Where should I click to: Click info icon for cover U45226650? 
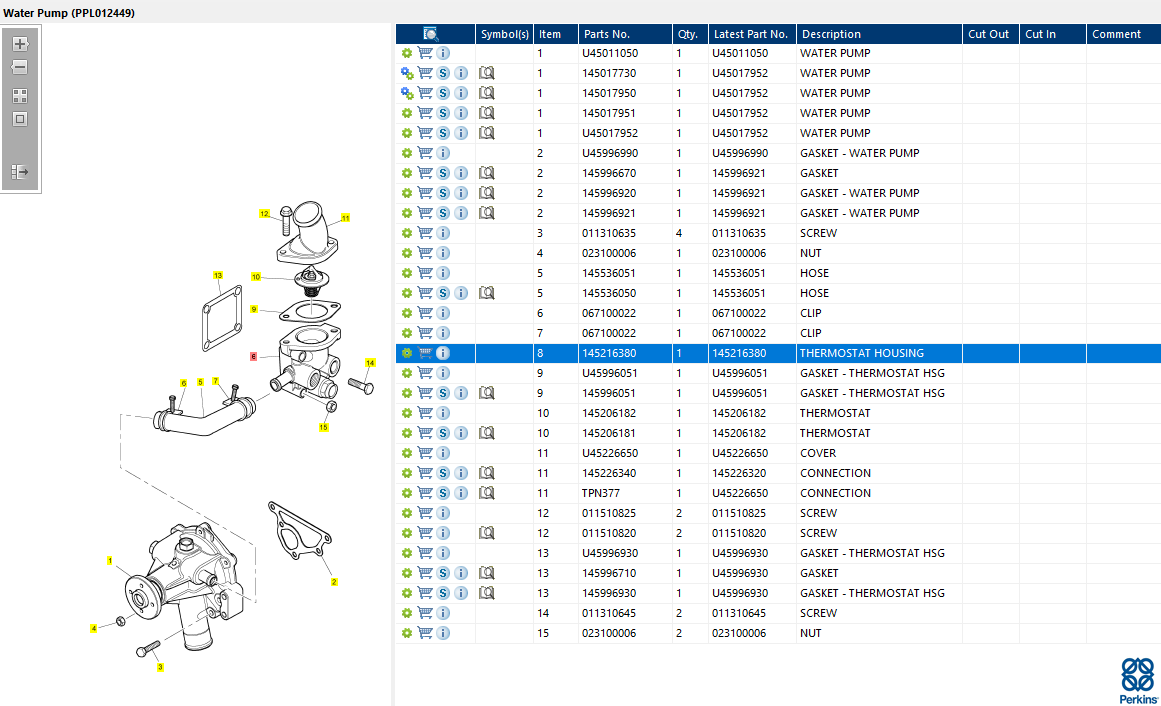coord(443,453)
